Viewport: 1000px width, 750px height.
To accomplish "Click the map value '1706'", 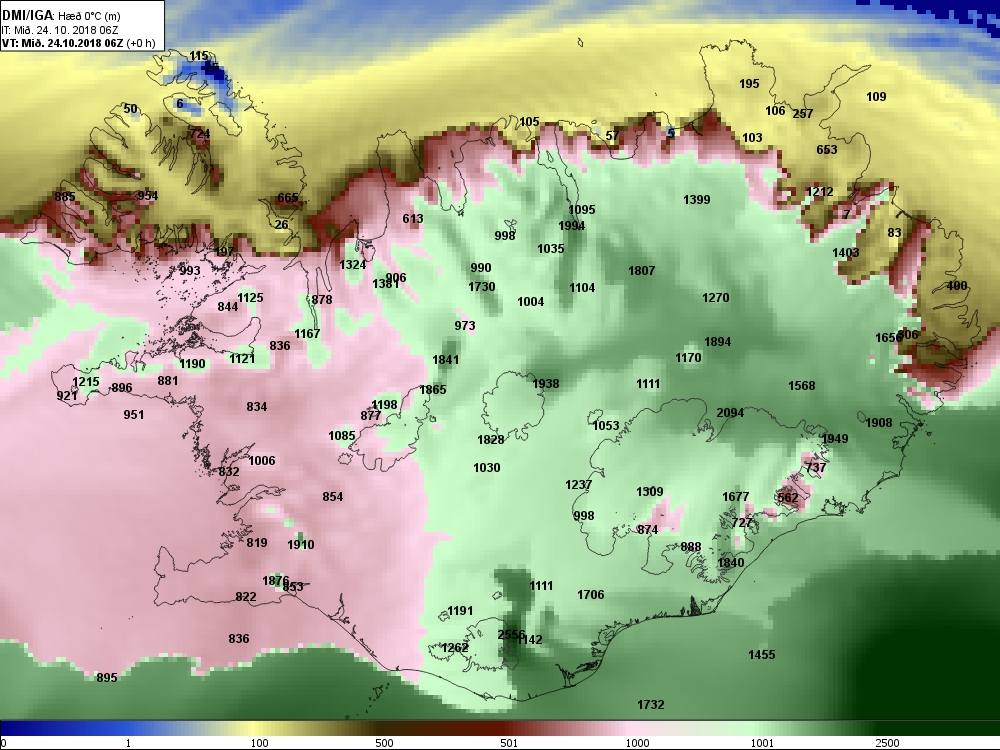I will [591, 594].
